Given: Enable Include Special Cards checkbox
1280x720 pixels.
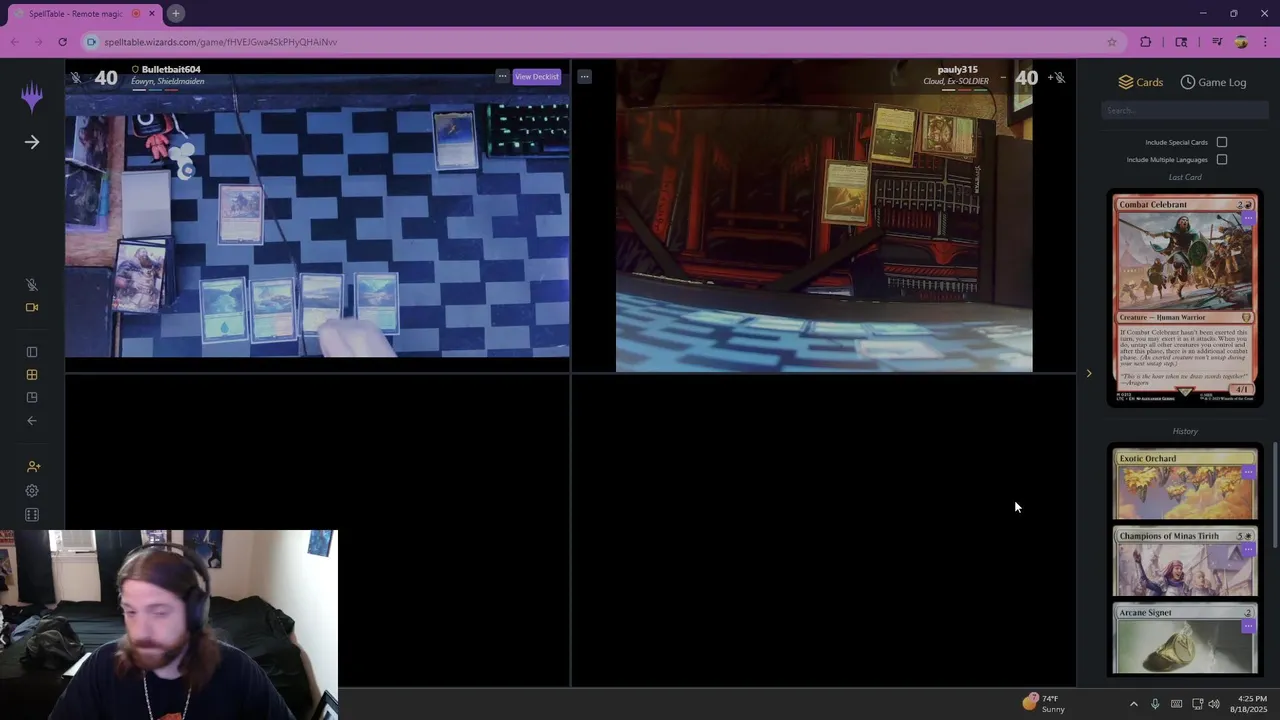Looking at the screenshot, I should click(1222, 142).
